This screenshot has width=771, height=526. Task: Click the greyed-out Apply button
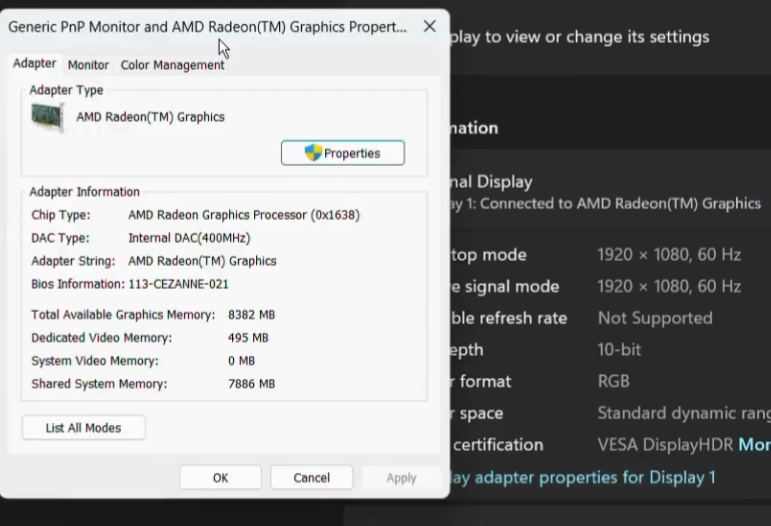coord(401,477)
